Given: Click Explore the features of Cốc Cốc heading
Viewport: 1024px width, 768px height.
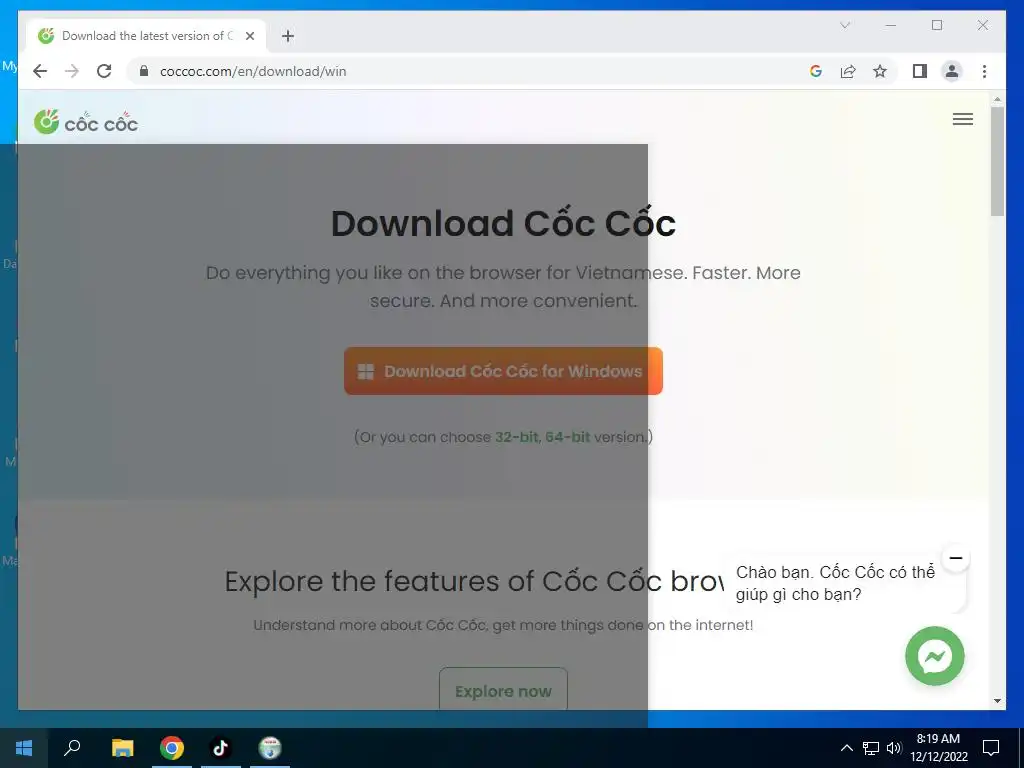Looking at the screenshot, I should [x=474, y=581].
